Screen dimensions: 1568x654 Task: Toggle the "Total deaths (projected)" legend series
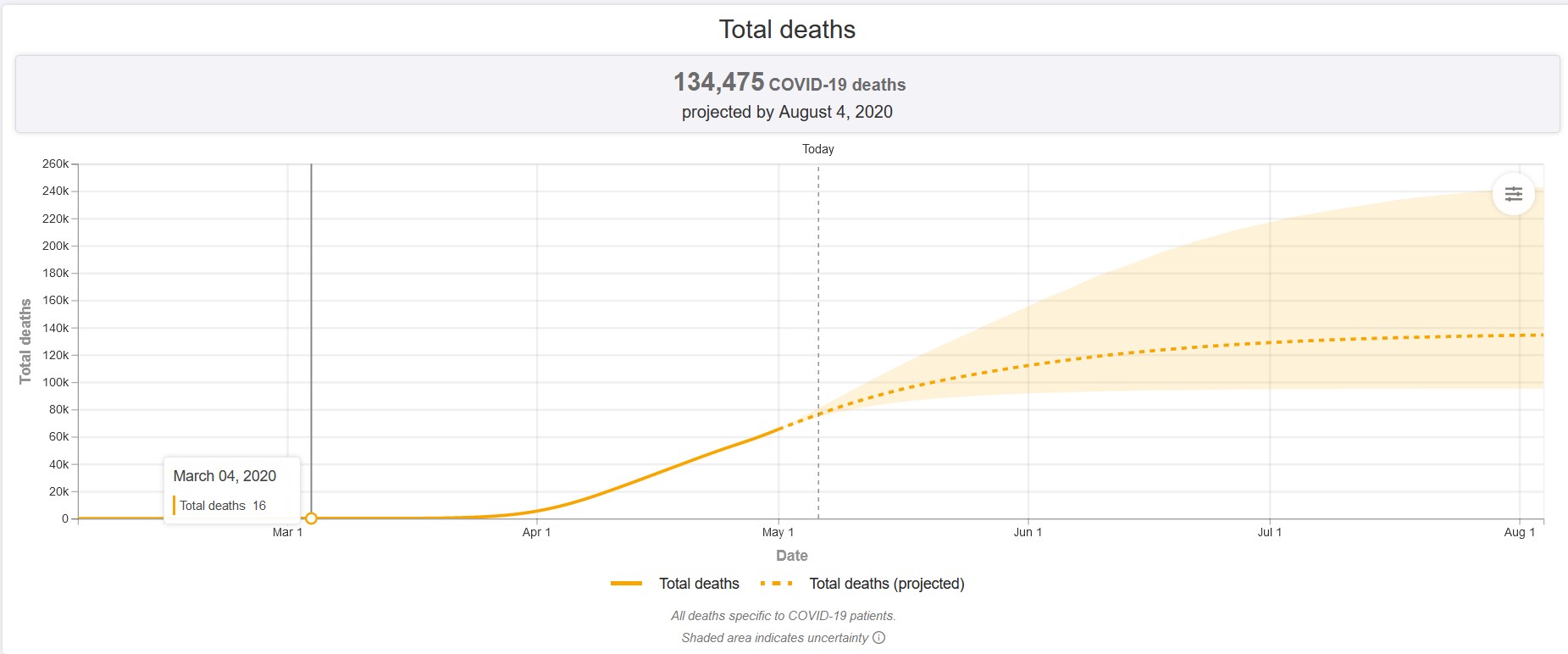point(886,584)
